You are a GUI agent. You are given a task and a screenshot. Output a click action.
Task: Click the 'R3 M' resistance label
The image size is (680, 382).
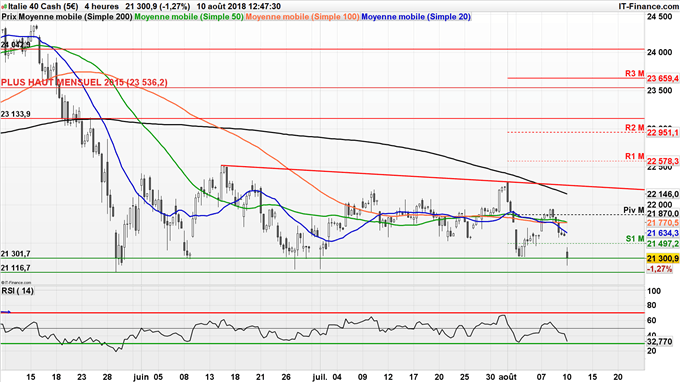pos(634,74)
